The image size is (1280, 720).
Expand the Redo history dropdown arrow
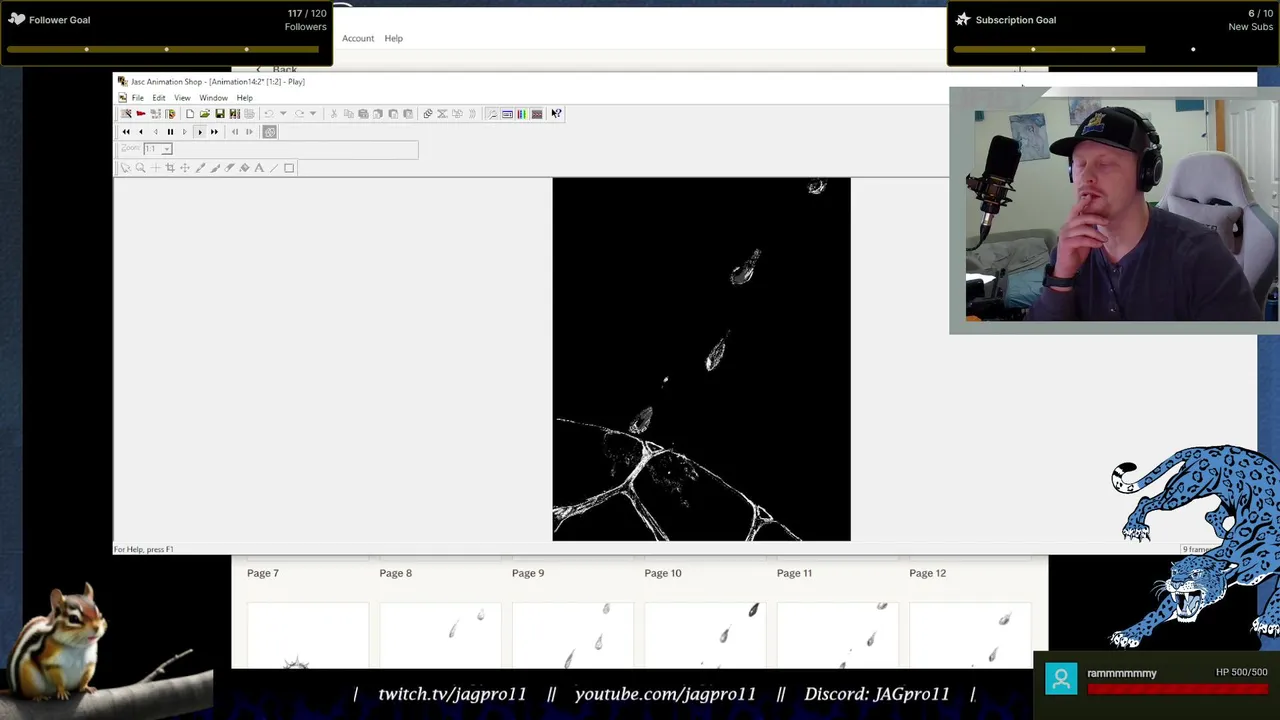click(313, 114)
